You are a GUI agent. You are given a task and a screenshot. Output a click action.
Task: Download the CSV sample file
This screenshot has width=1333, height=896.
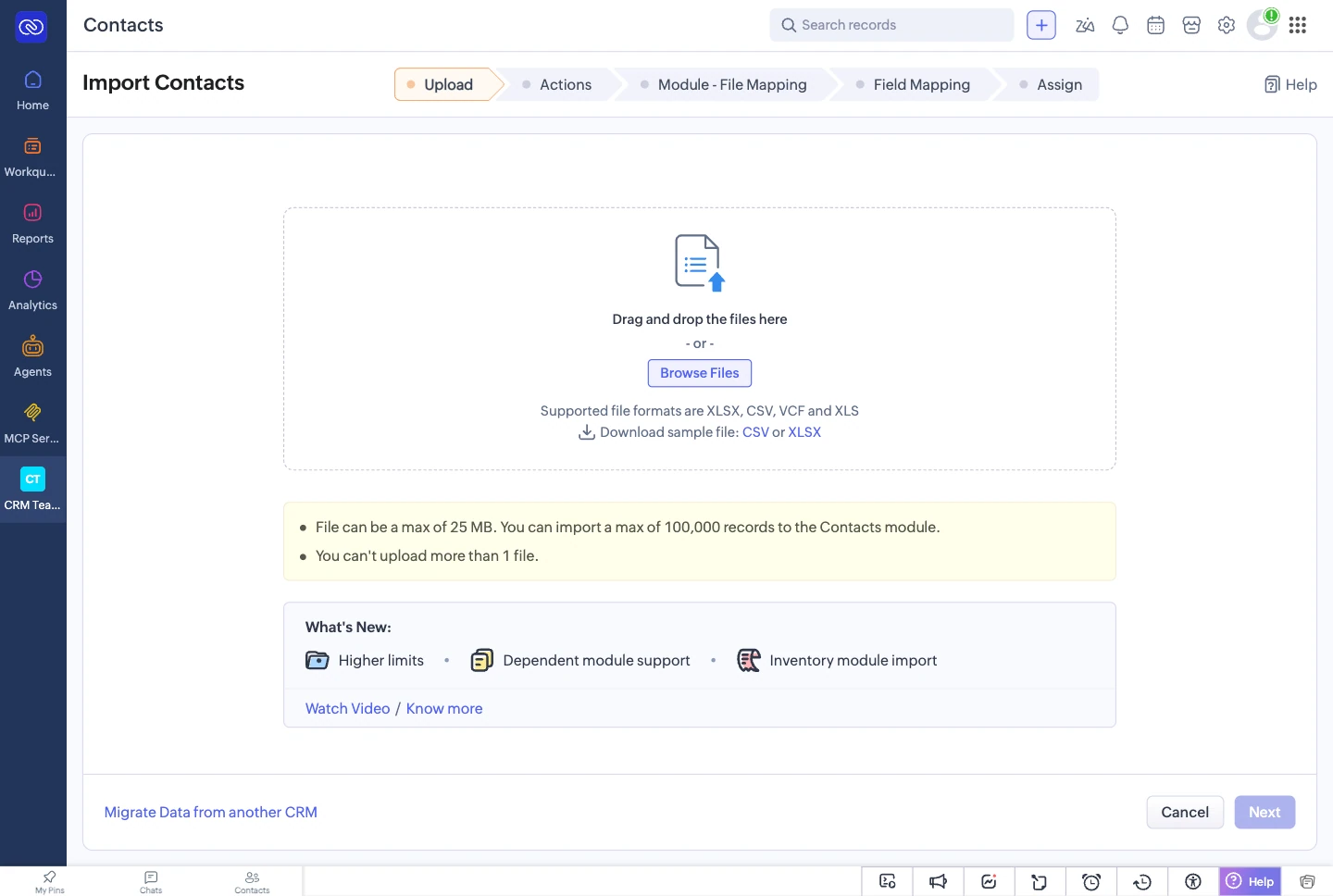[x=755, y=432]
